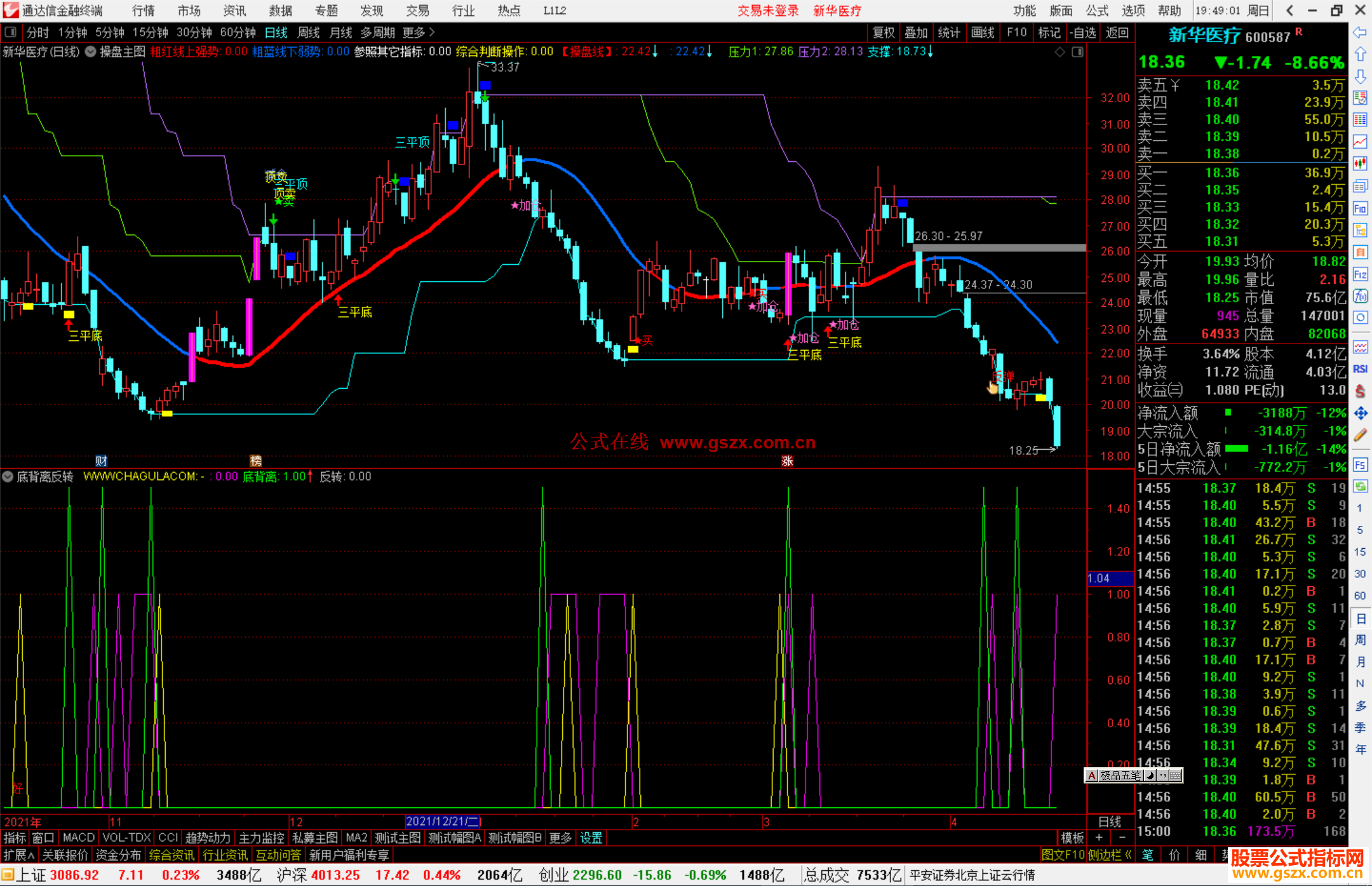1372x886 pixels.
Task: Switch to the 周线 period tab
Action: [x=309, y=32]
